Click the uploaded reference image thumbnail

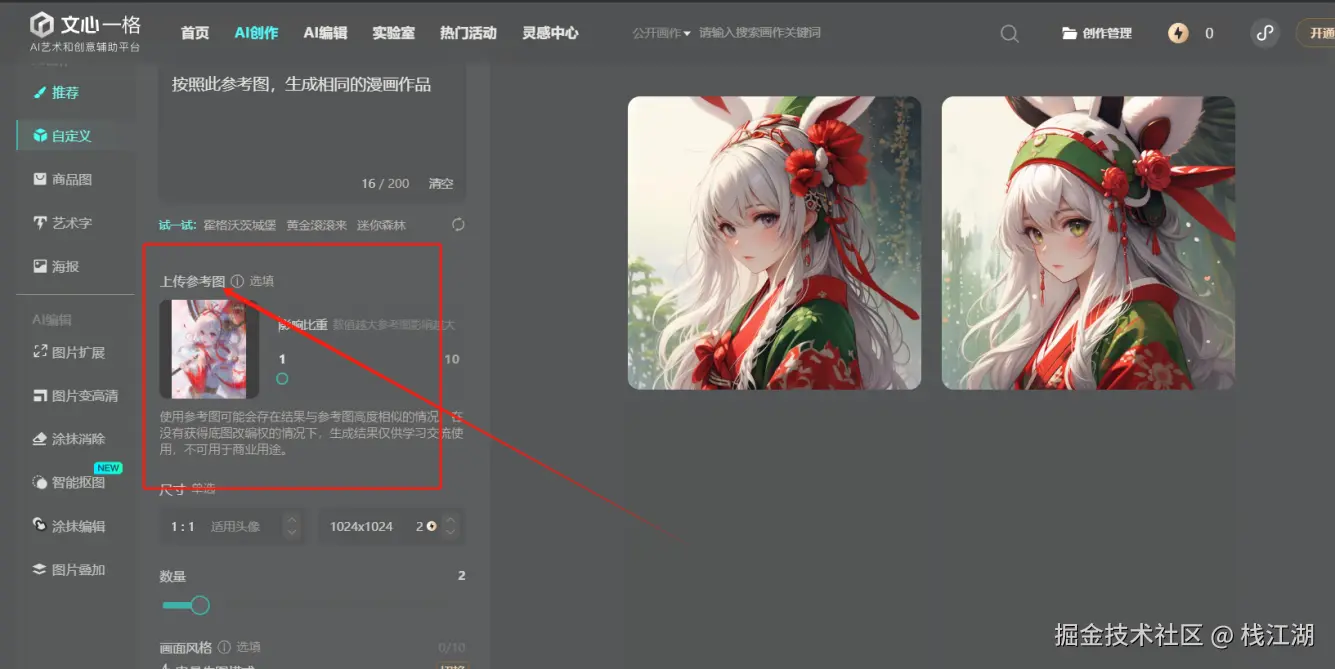(209, 349)
